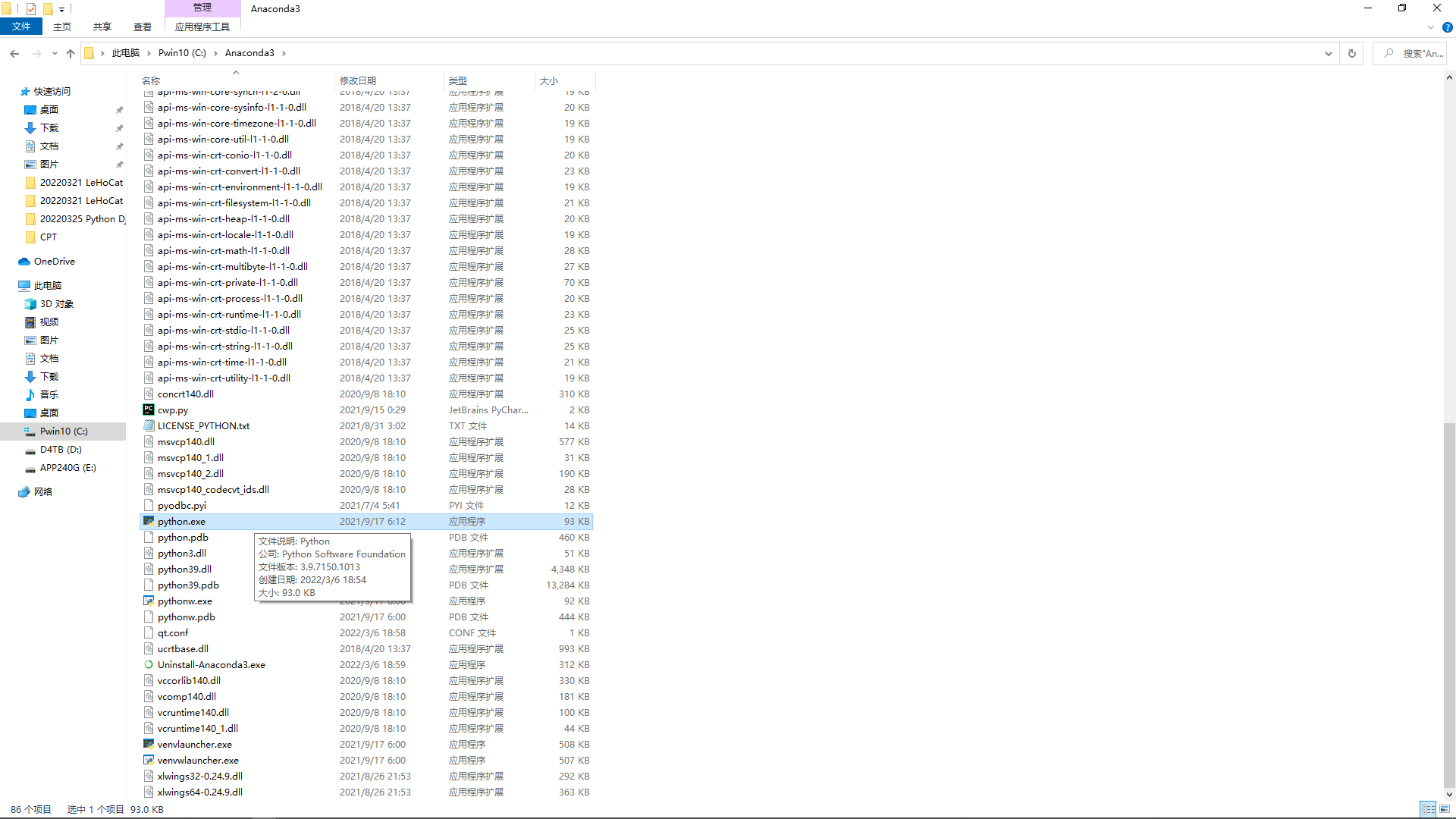The width and height of the screenshot is (1456, 819).
Task: Click scroll up arrow of file list
Action: 1449,77
